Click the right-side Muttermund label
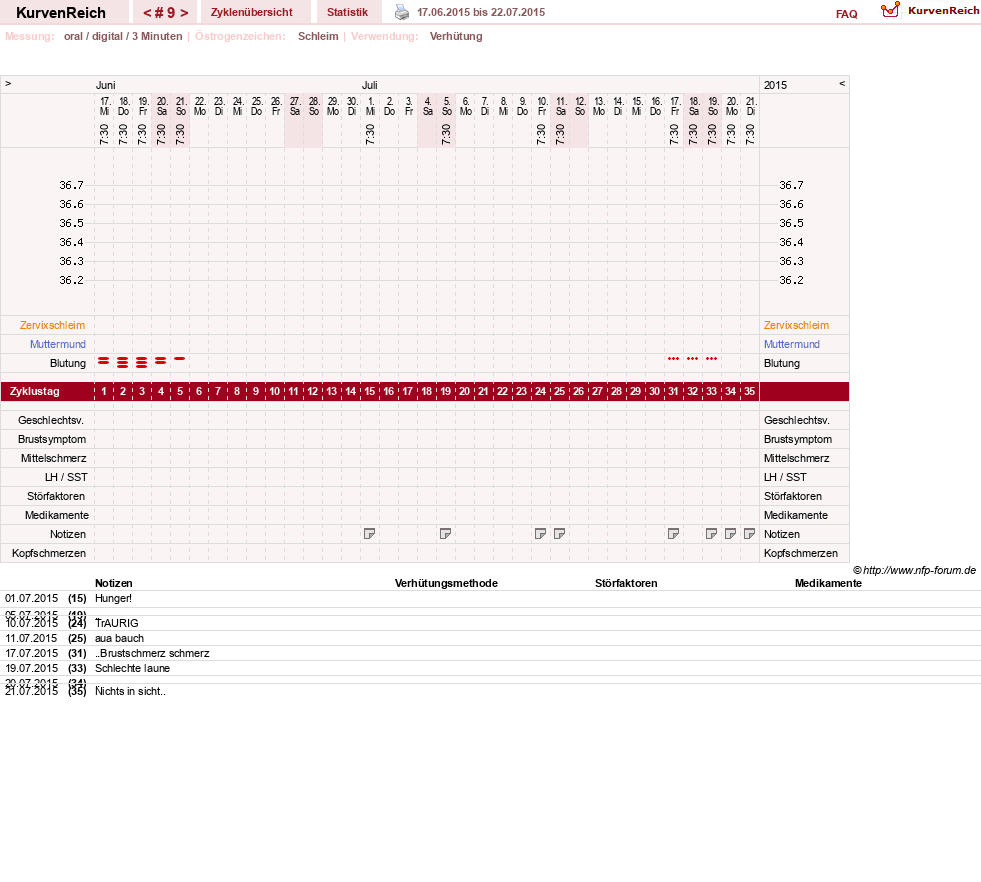This screenshot has height=882, width=981. click(x=791, y=344)
